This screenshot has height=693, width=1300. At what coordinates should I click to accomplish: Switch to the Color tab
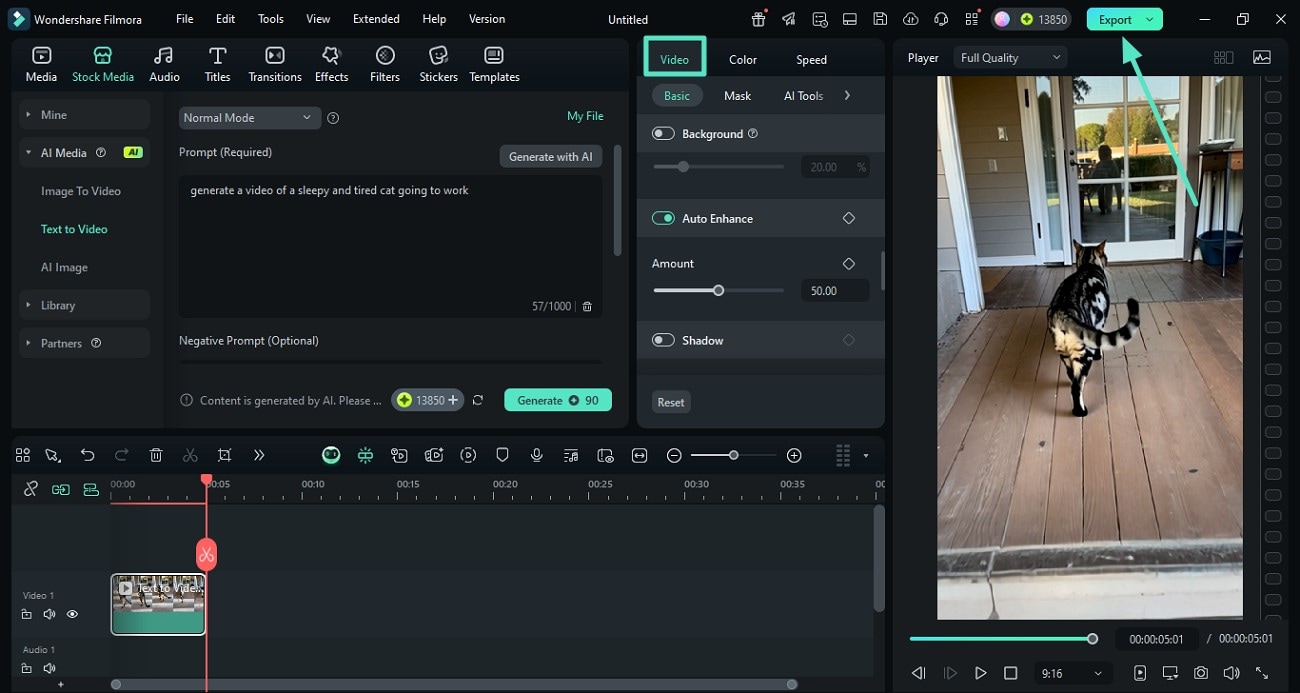coord(743,59)
